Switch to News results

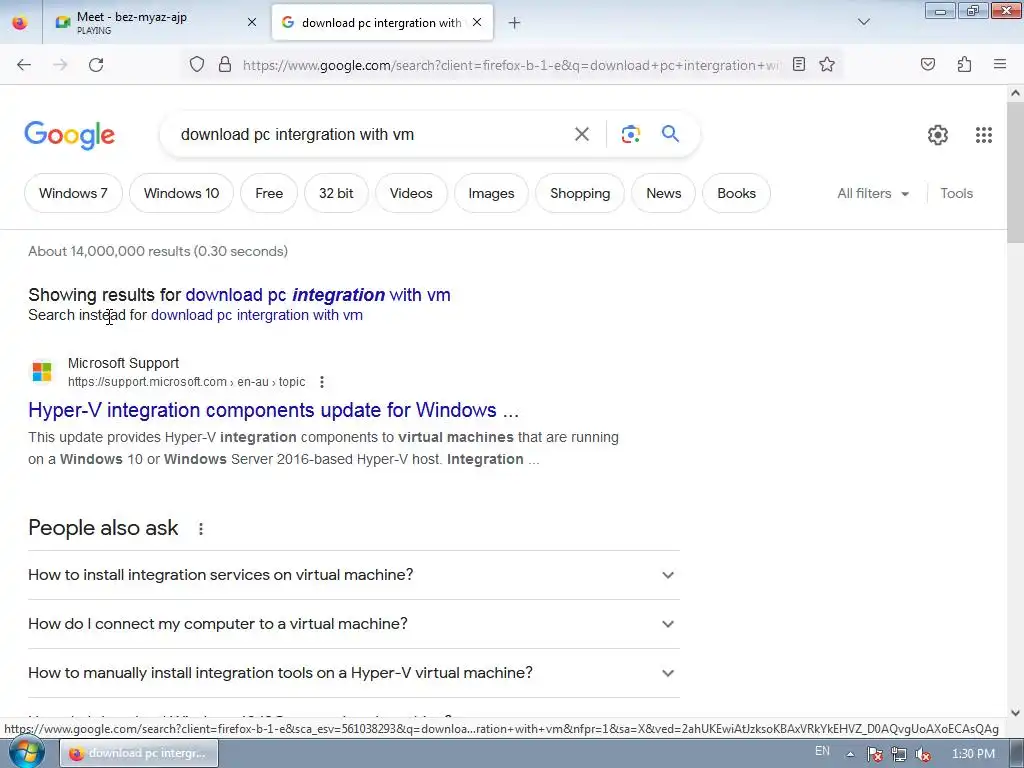664,193
